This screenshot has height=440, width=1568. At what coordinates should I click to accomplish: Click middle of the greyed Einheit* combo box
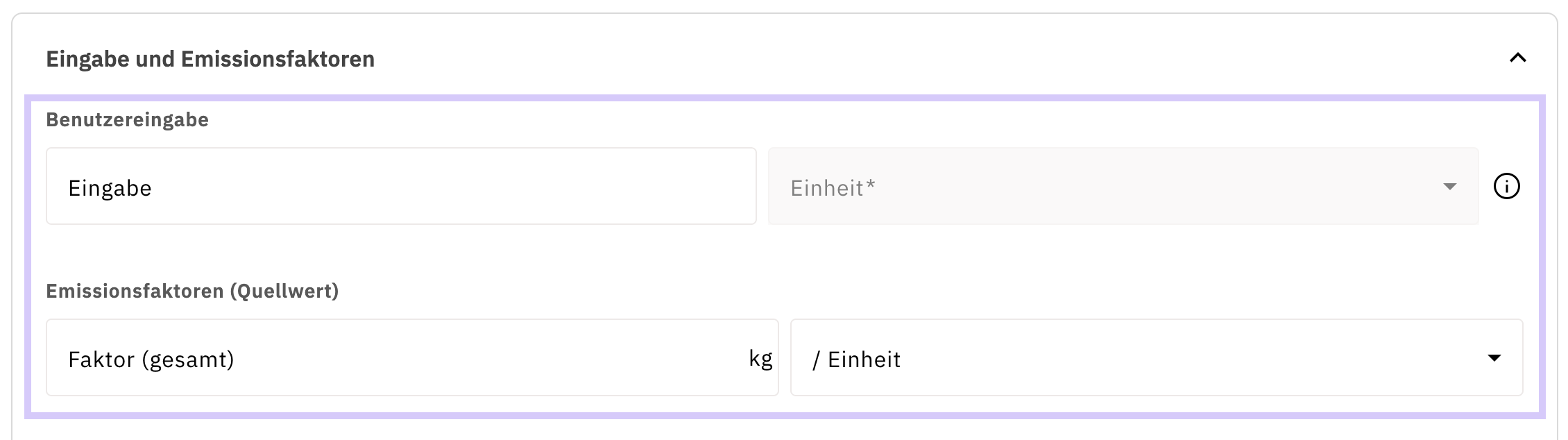pos(1123,186)
